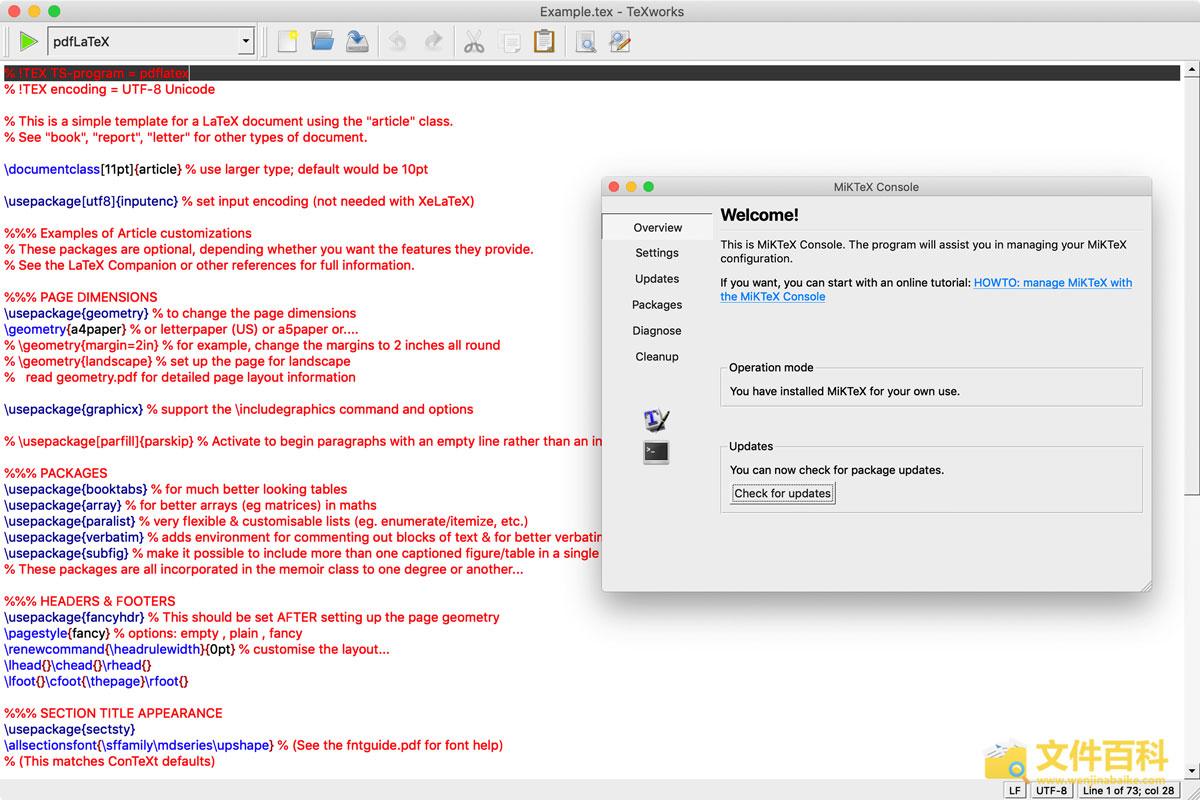Click the \renewcommand{\headrulewidth} line
Viewport: 1200px width, 800px height.
pos(197,649)
